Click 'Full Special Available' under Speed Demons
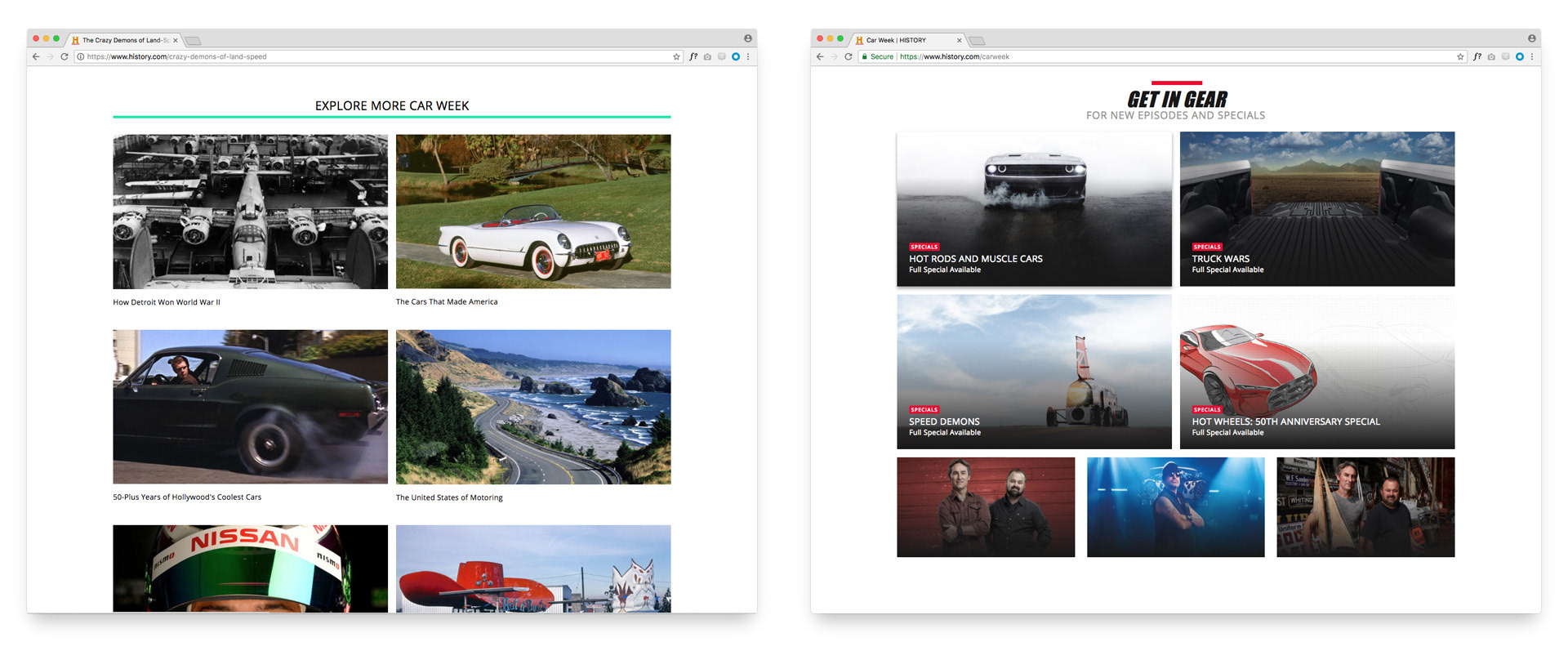The height and width of the screenshot is (651, 1568). click(945, 432)
